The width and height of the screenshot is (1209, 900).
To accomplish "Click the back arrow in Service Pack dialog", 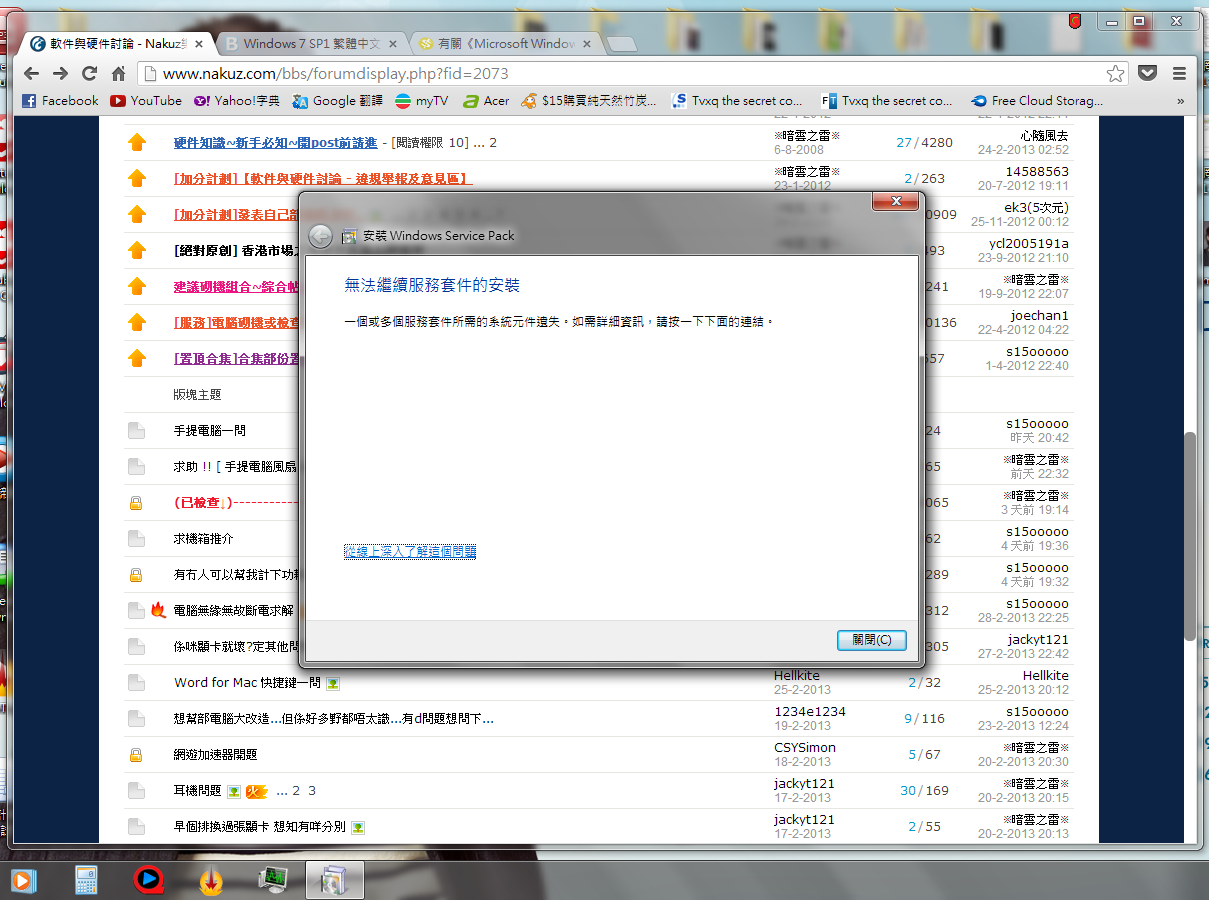I will [320, 236].
